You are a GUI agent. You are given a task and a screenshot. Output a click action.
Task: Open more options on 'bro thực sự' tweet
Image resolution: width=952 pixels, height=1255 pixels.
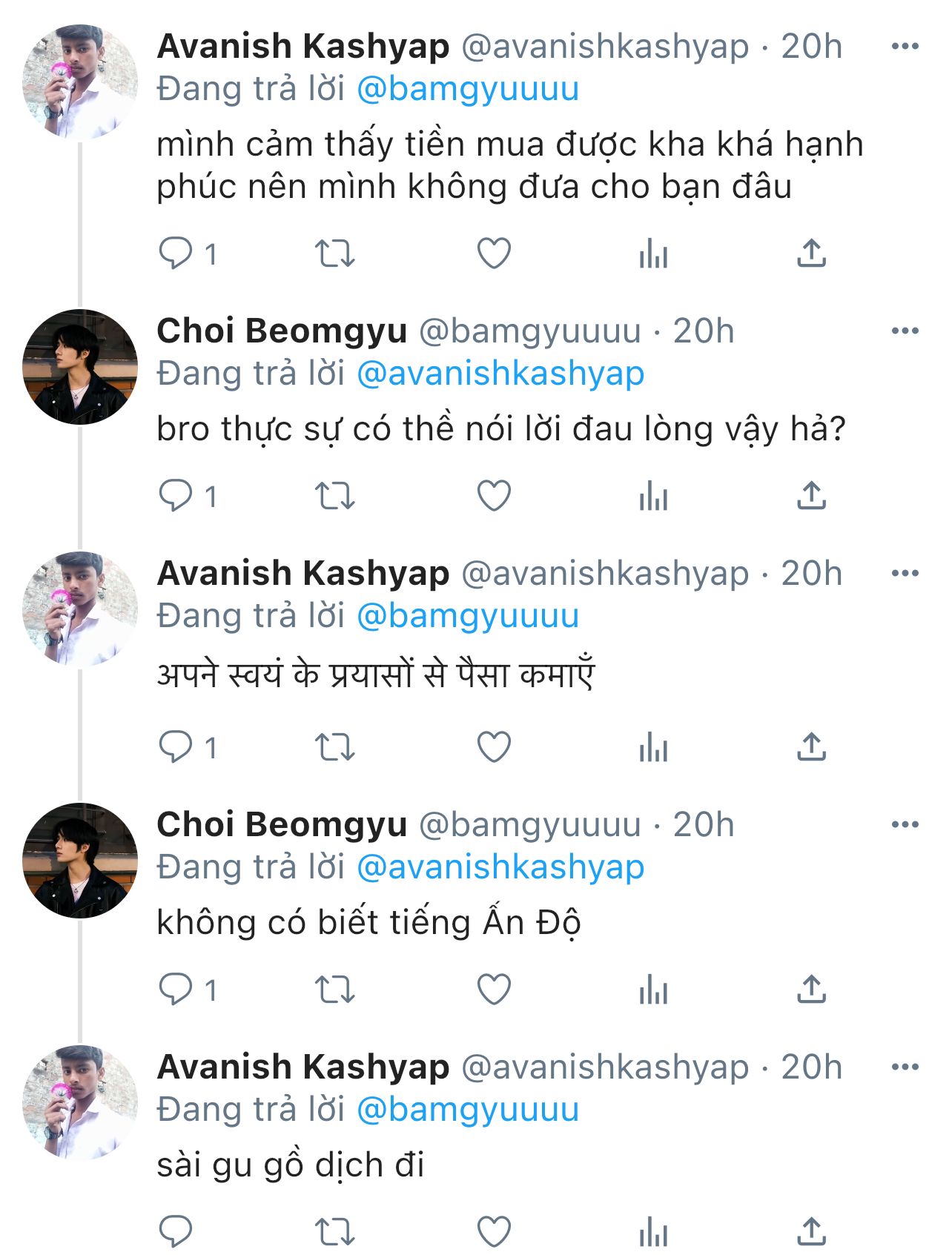pyautogui.click(x=905, y=331)
